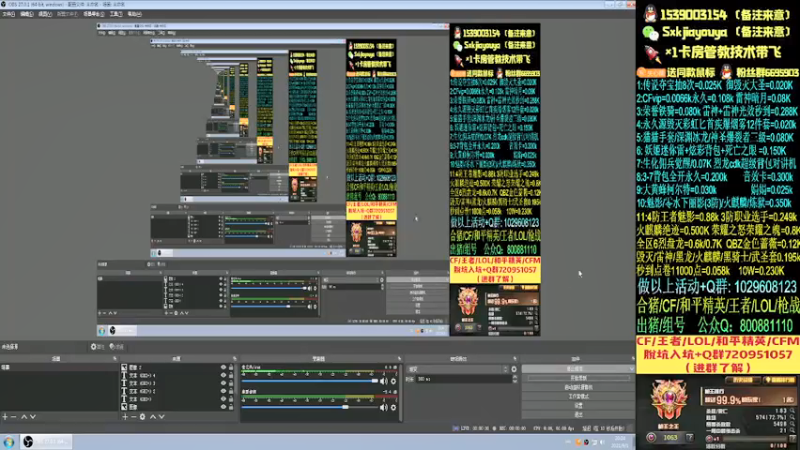Increase transition duration with the up stepper

click(514, 377)
